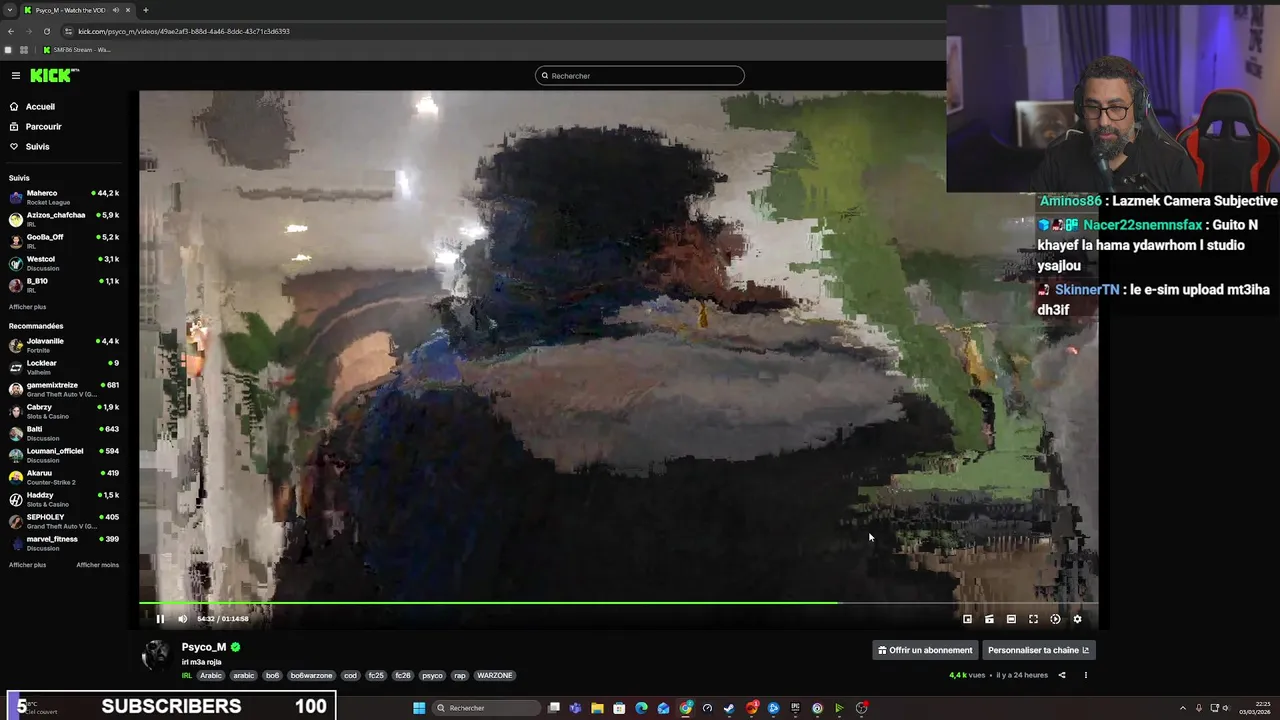The width and height of the screenshot is (1280, 720).
Task: Open Maherco's followed channel
Action: click(64, 197)
